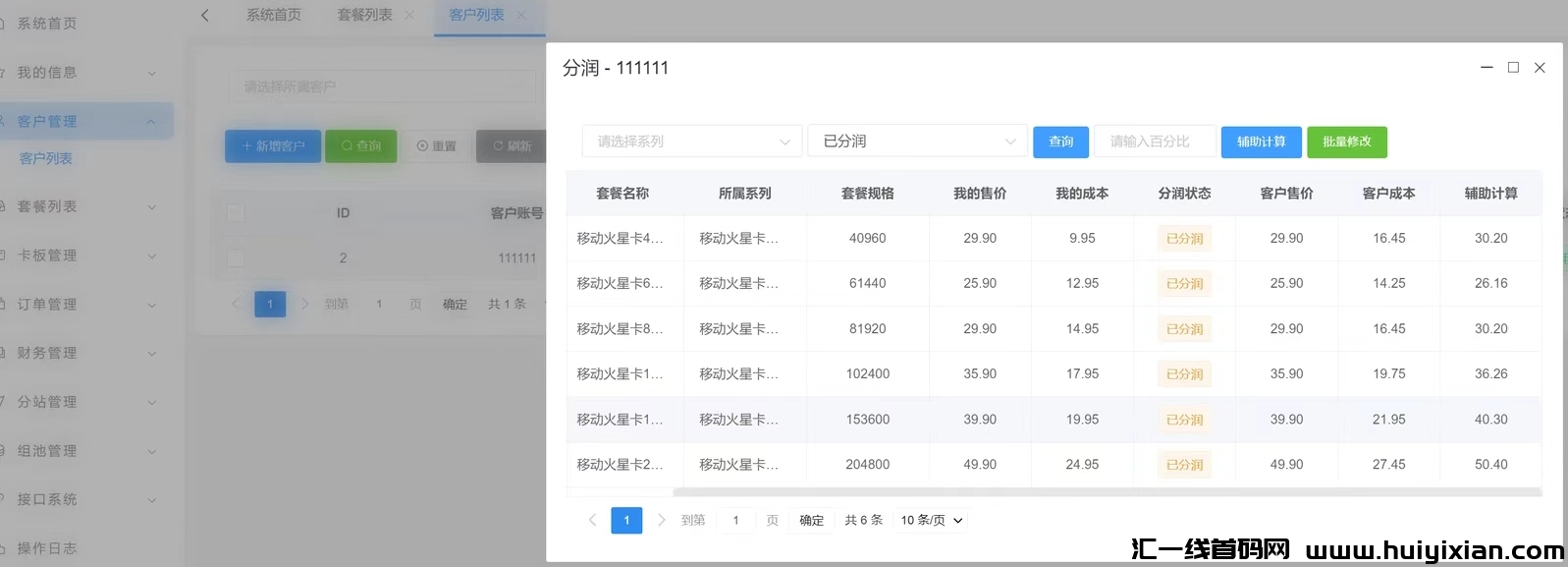
Task: Click the back arrow beside the tabs
Action: tap(204, 15)
